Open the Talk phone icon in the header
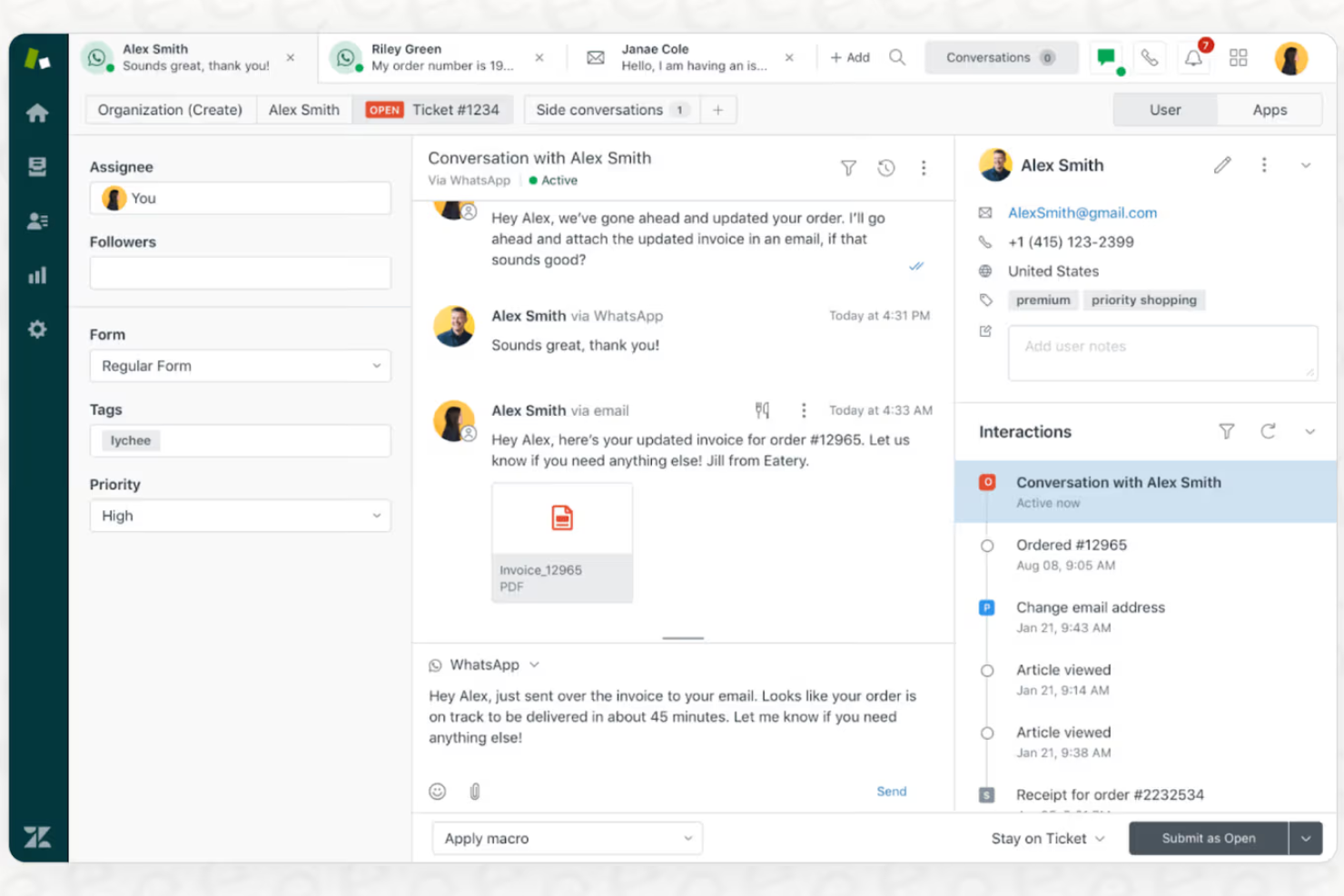Viewport: 1344px width, 896px height. coord(1150,57)
